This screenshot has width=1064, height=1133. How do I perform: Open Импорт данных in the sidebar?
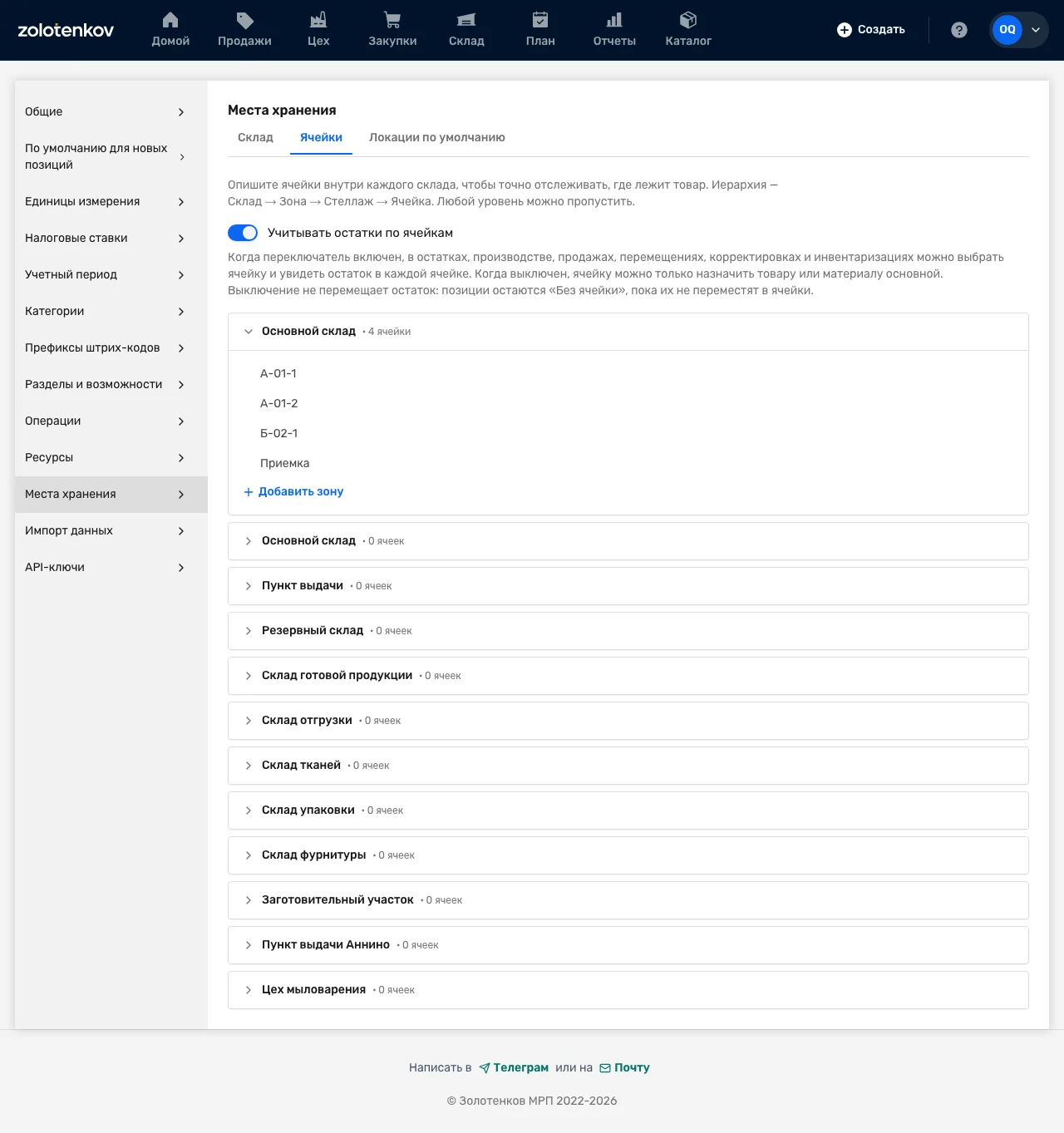(111, 531)
